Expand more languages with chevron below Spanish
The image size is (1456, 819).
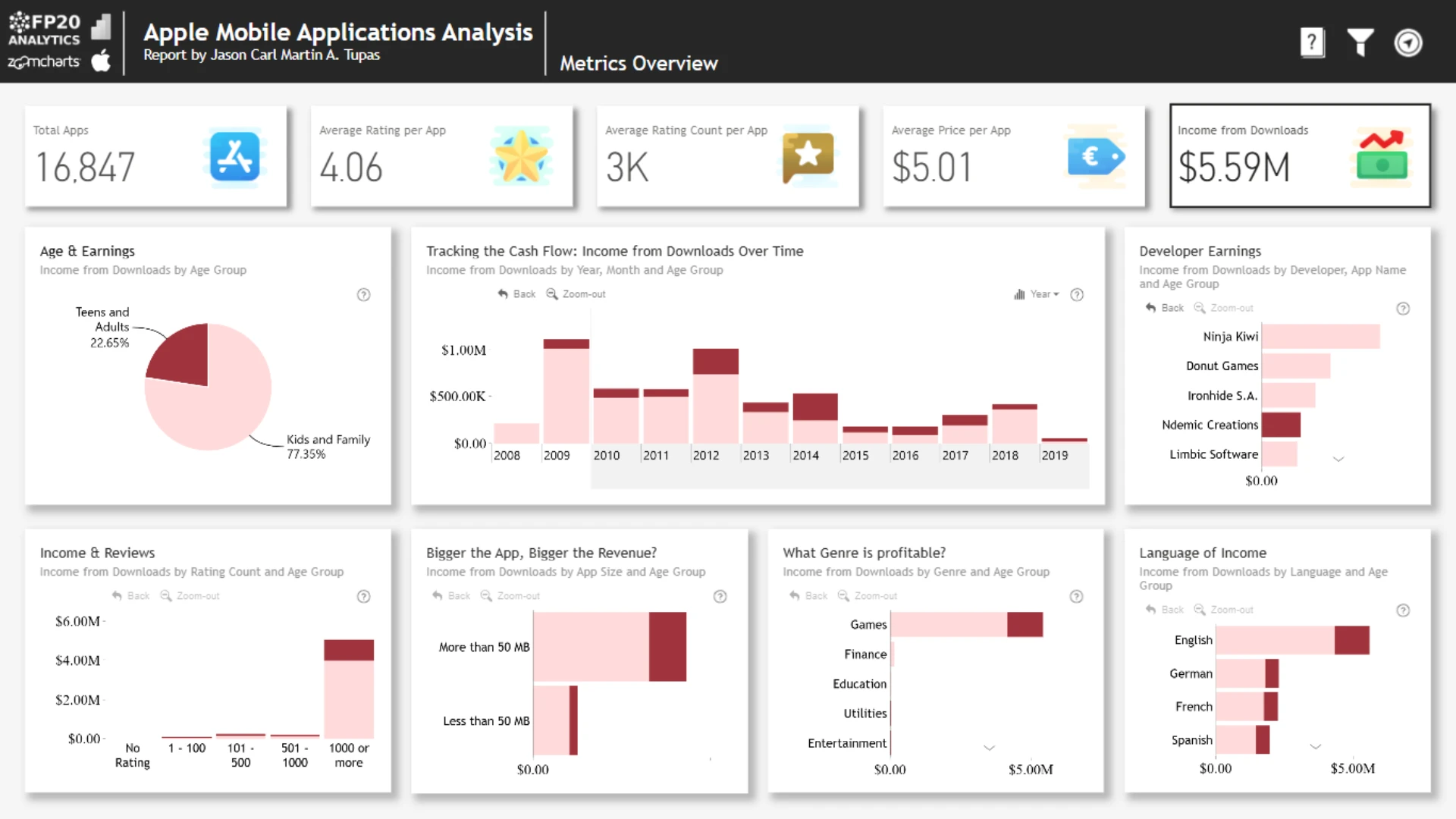pos(1316,746)
